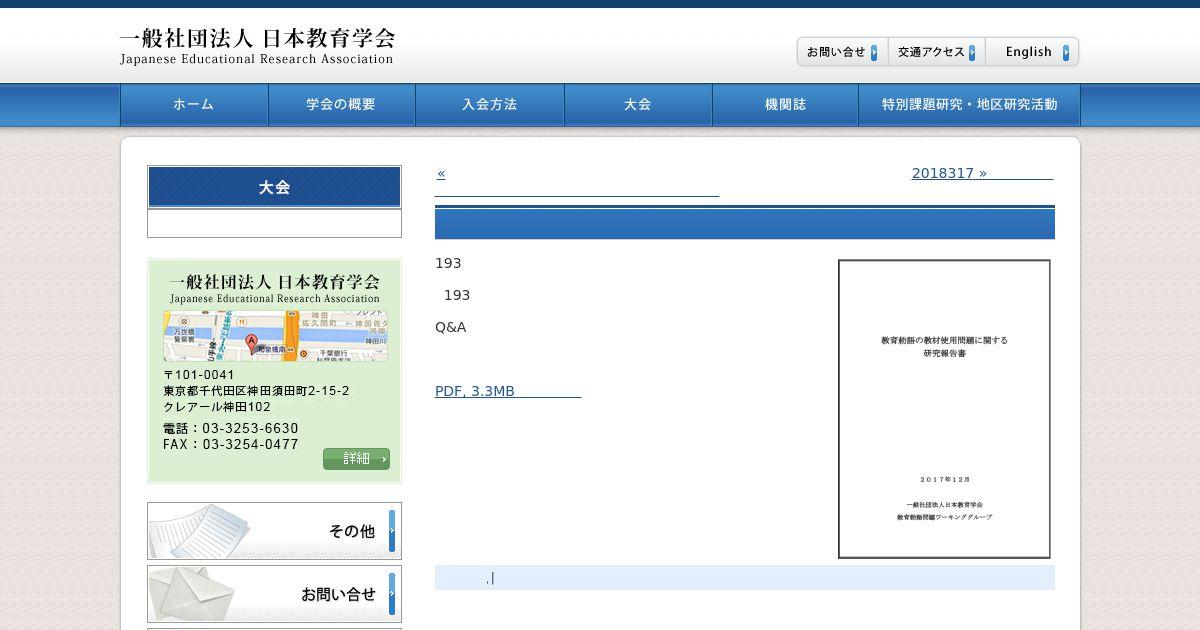Screen dimensions: 1200x630
Task: Click the 交通アクセス header button
Action: (x=936, y=52)
